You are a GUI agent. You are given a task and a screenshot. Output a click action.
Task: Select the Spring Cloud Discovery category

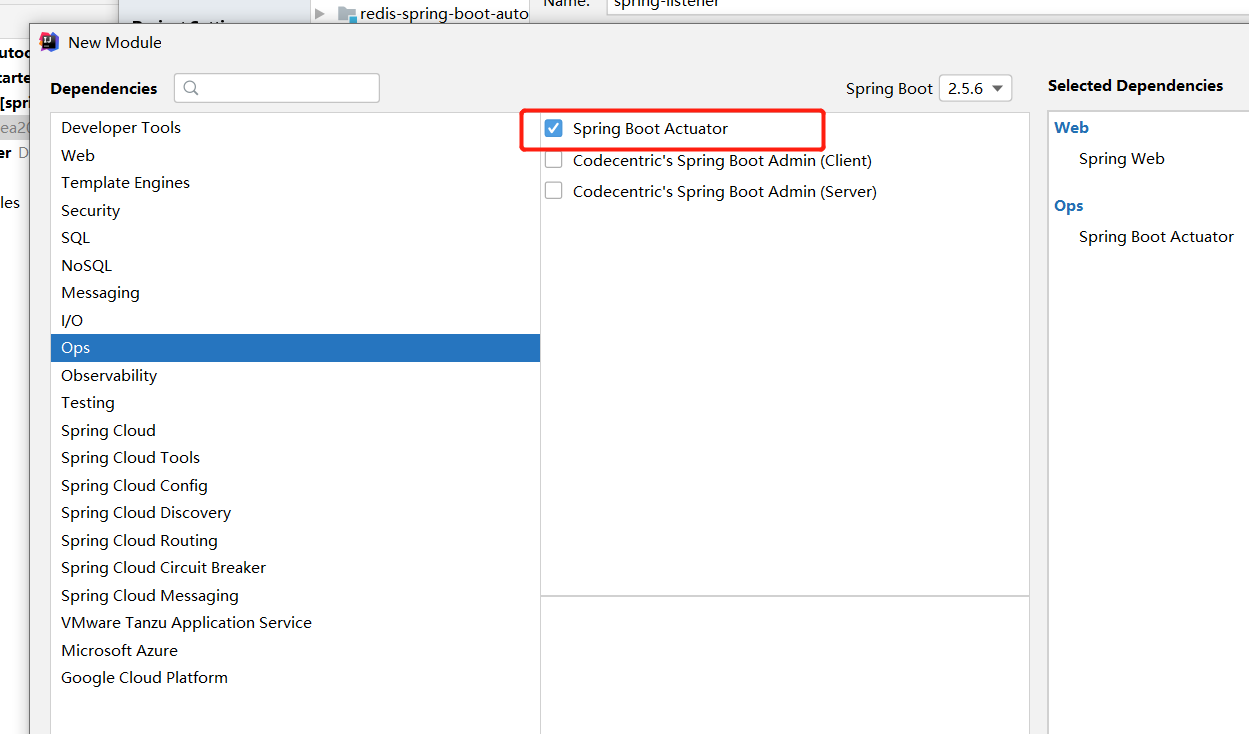pyautogui.click(x=295, y=513)
